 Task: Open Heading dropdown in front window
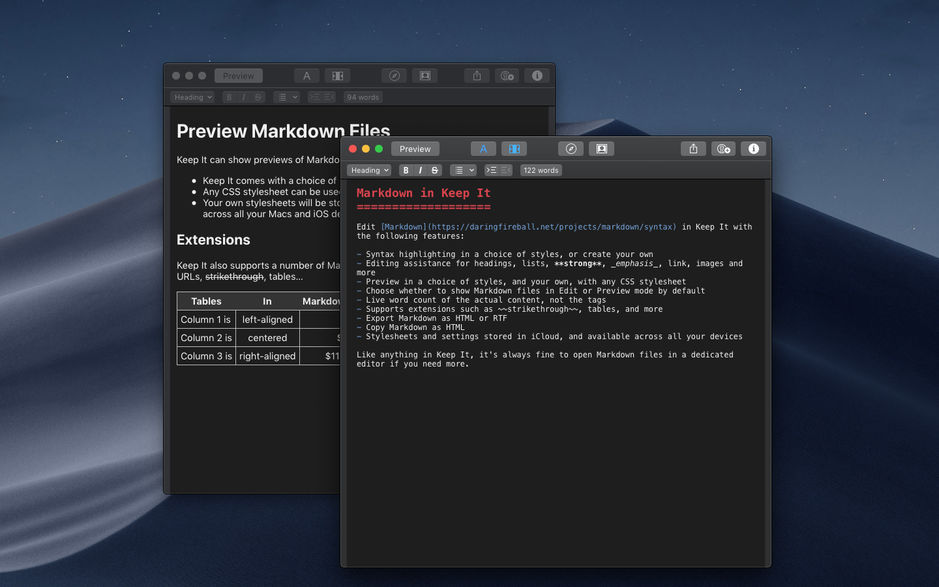click(369, 170)
